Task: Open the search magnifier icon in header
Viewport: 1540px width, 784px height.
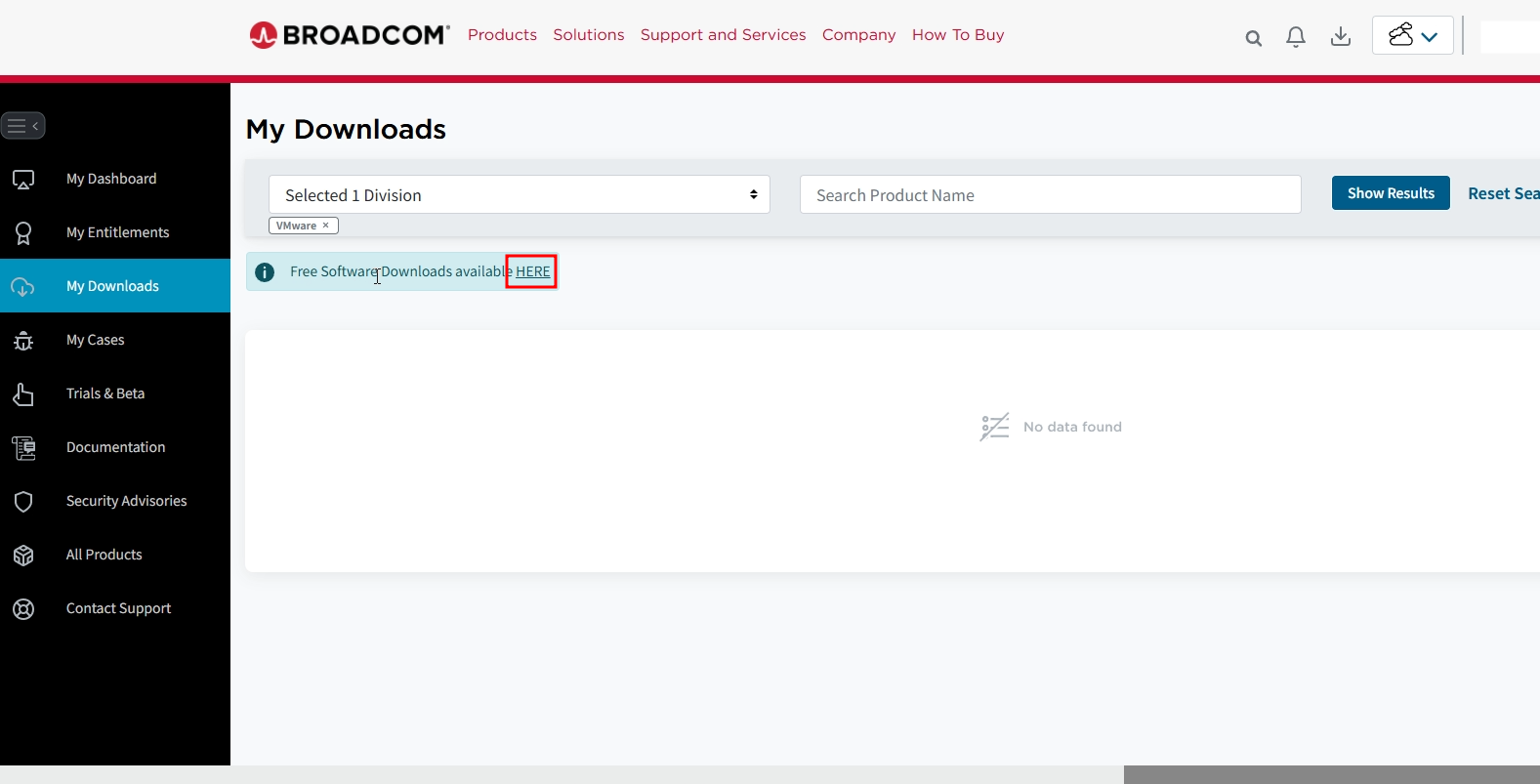Action: pyautogui.click(x=1254, y=38)
